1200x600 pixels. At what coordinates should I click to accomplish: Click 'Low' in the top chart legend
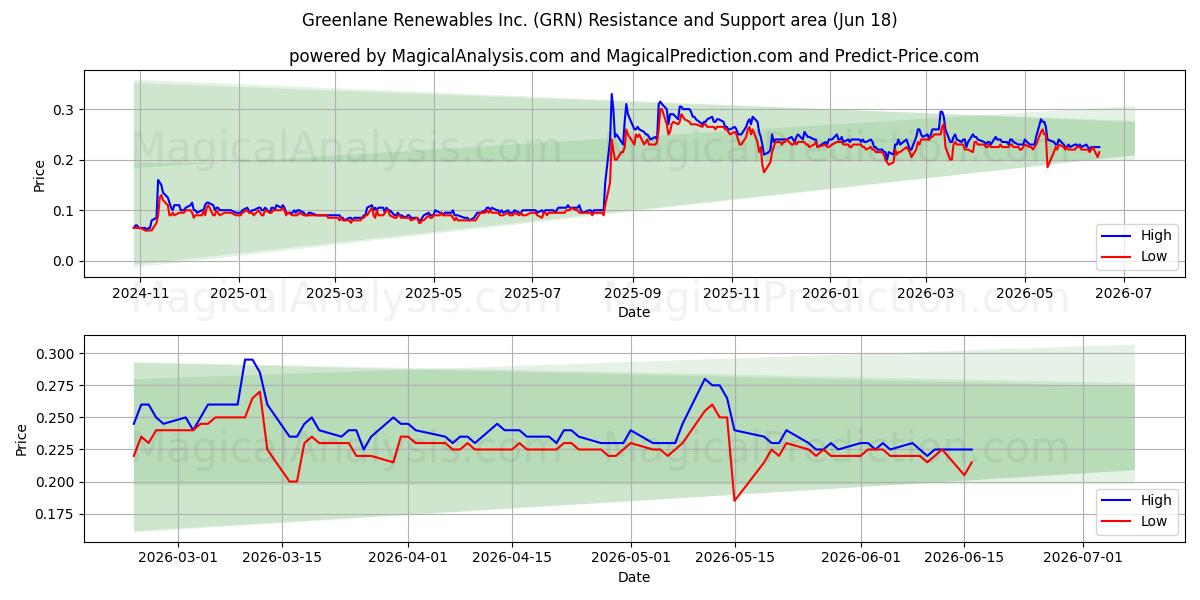1153,256
